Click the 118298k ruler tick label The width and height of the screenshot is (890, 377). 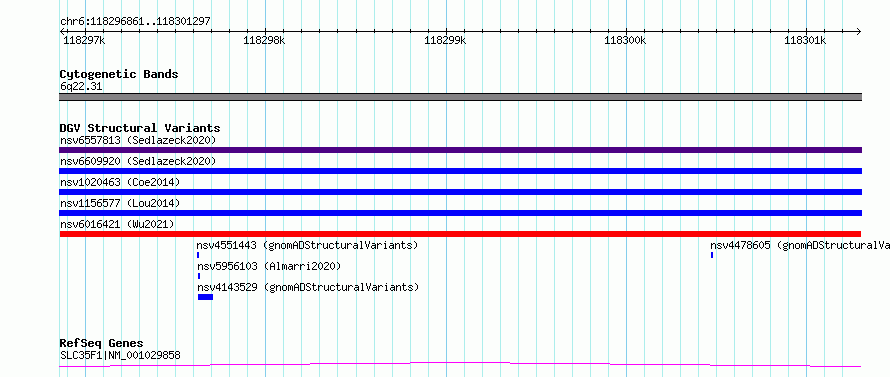[264, 40]
